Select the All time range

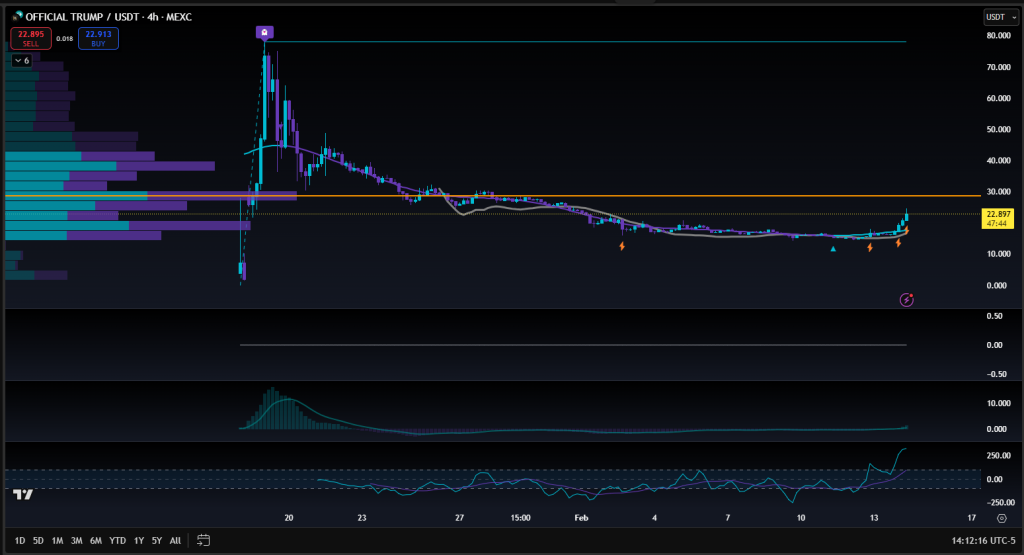[x=175, y=541]
